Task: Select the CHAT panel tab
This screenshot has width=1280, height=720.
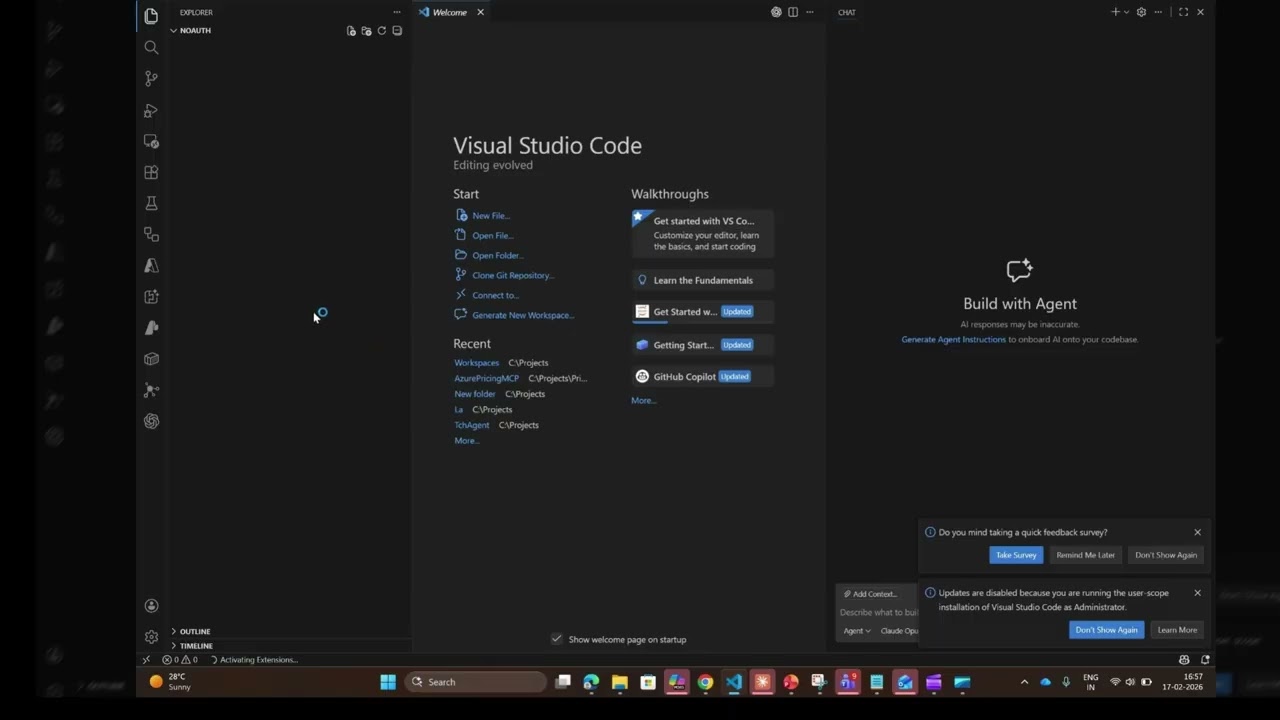Action: point(847,12)
